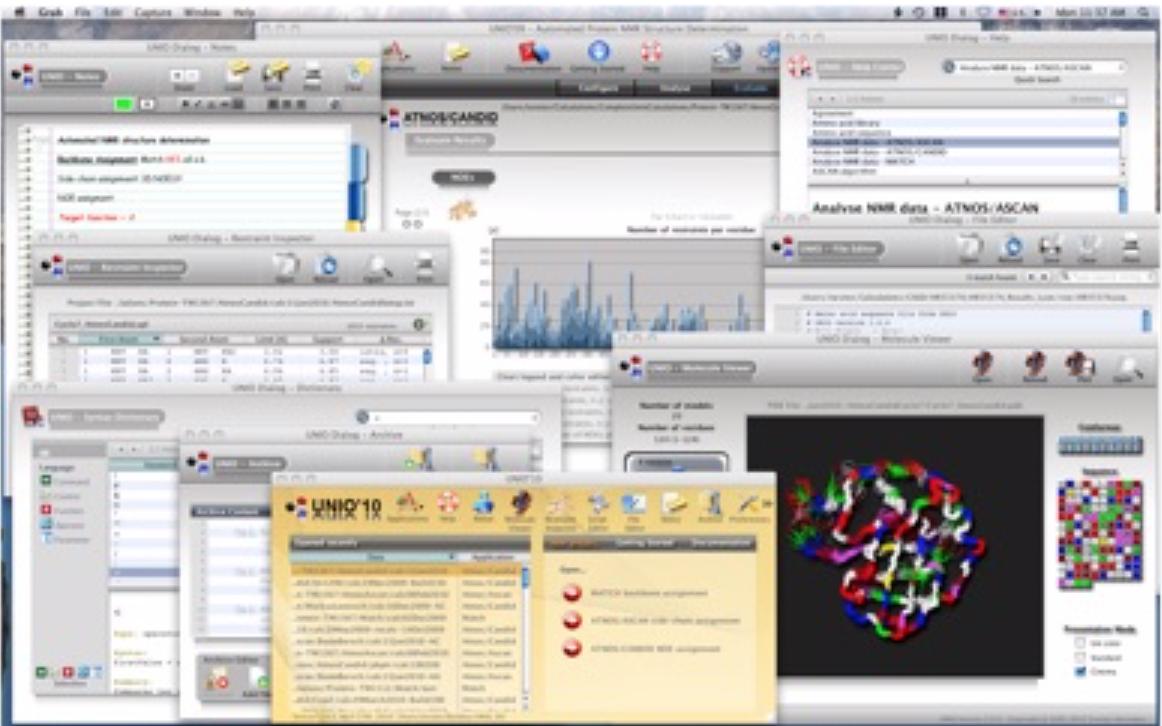This screenshot has height=726, width=1162.
Task: Pick the green color button in Notes toolbar
Action: 123,104
